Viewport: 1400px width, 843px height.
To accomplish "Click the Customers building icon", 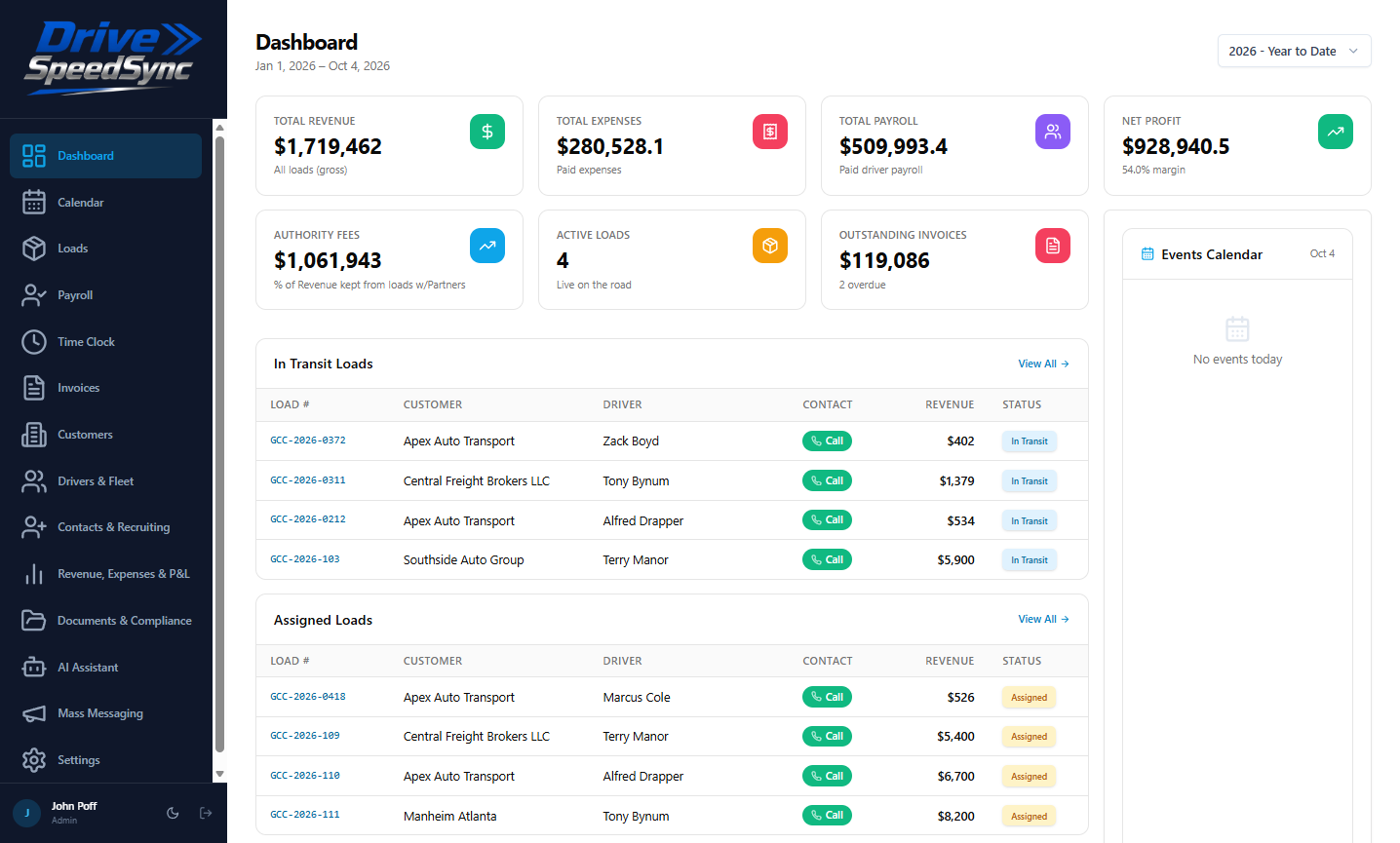I will 34,435.
